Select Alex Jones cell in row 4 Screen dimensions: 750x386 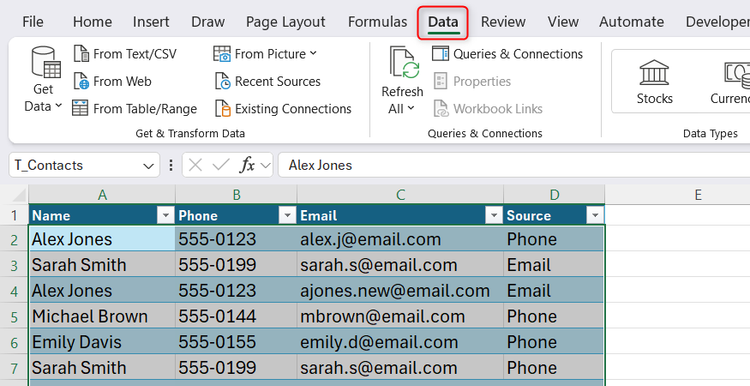pyautogui.click(x=102, y=291)
